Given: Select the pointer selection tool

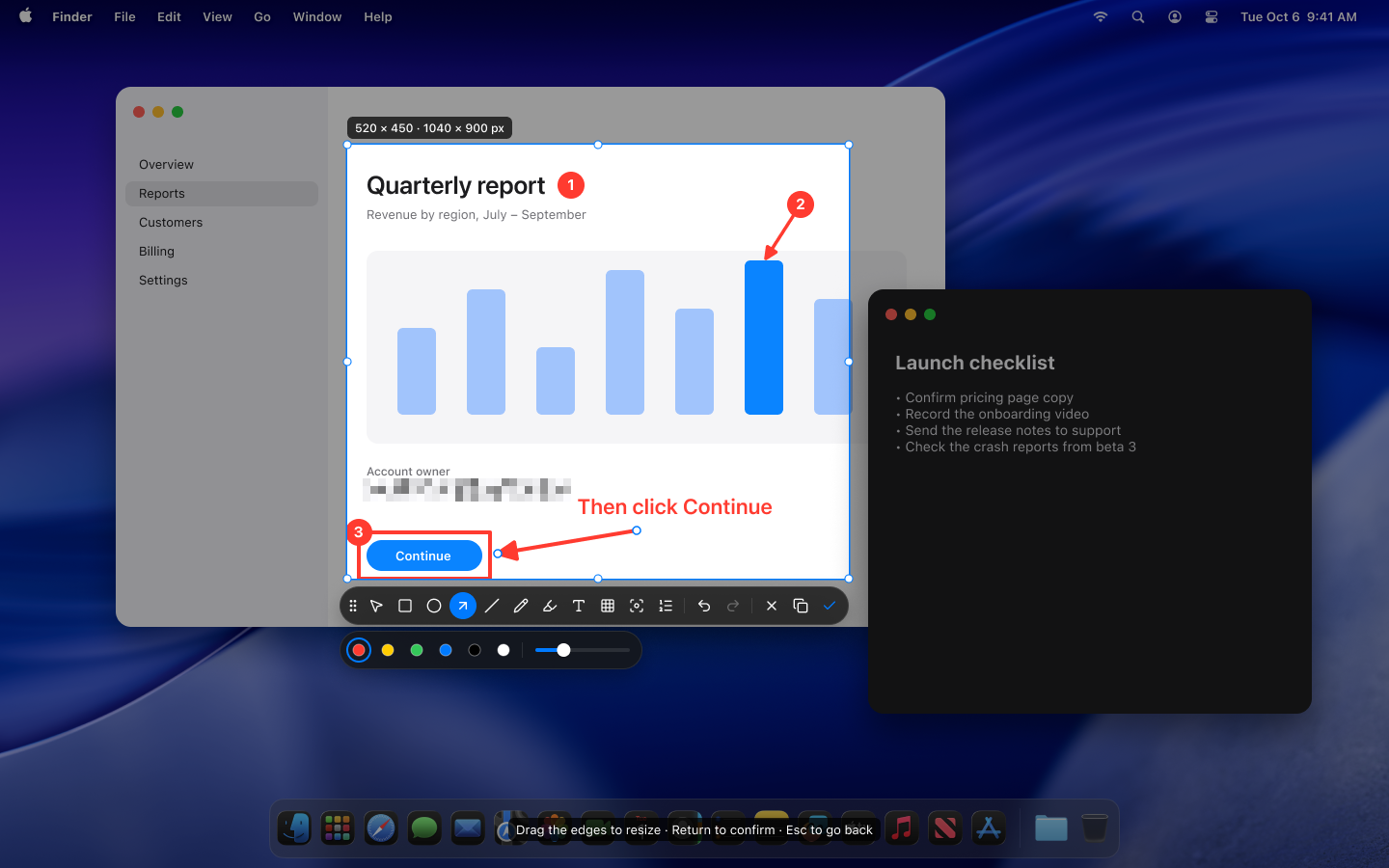Looking at the screenshot, I should point(376,606).
